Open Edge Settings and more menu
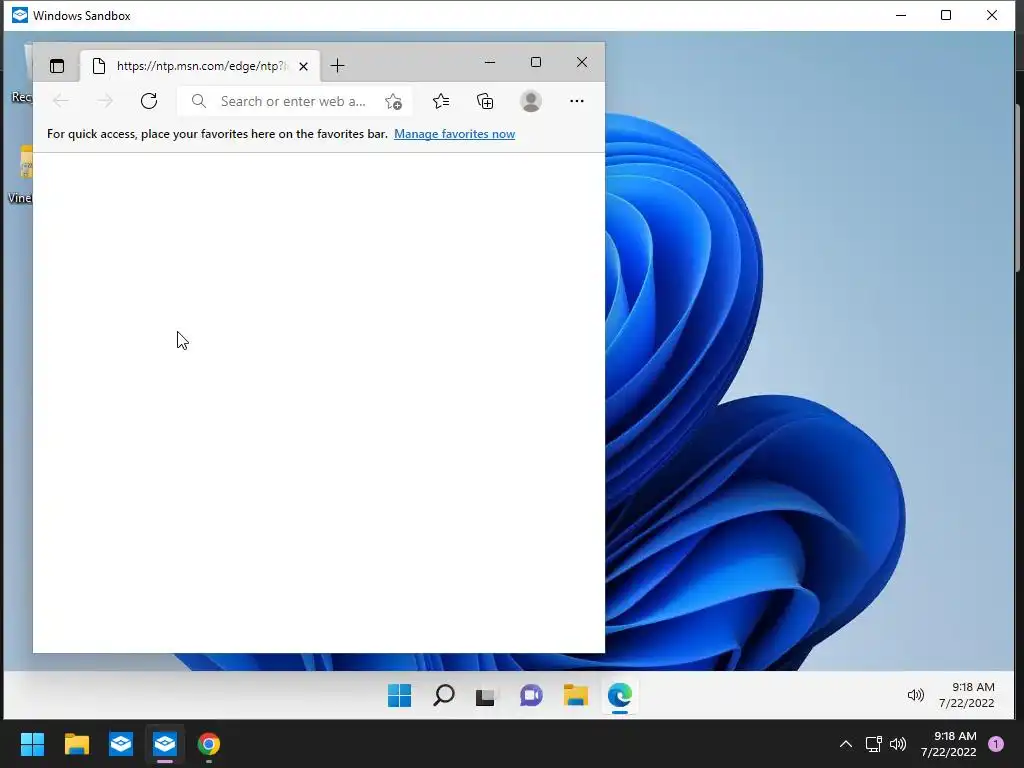Image resolution: width=1024 pixels, height=768 pixels. pyautogui.click(x=577, y=101)
